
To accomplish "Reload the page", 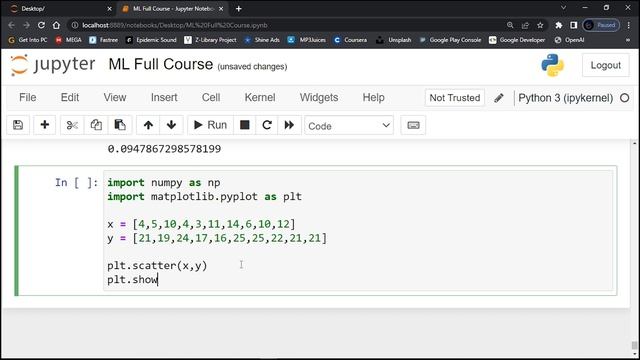I will click(x=41, y=25).
